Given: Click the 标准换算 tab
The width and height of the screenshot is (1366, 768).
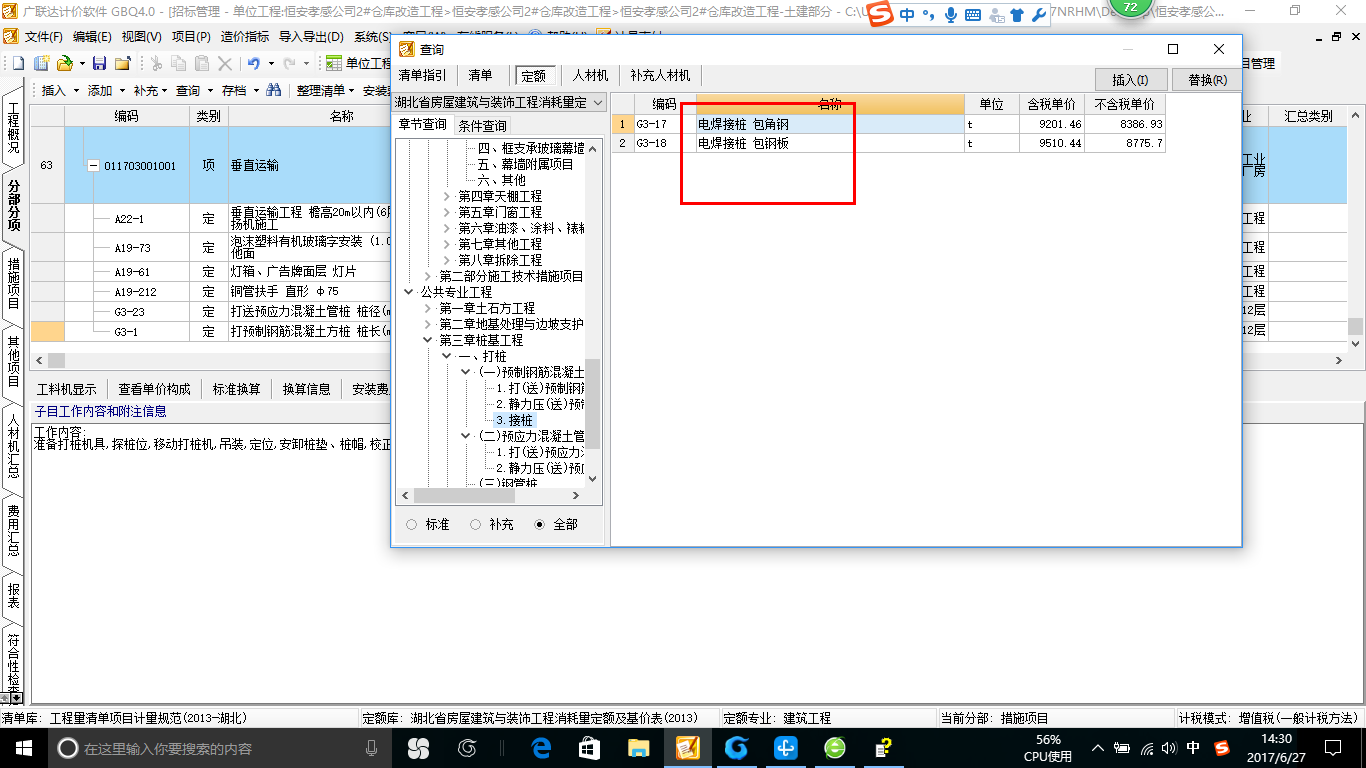Looking at the screenshot, I should pyautogui.click(x=236, y=389).
